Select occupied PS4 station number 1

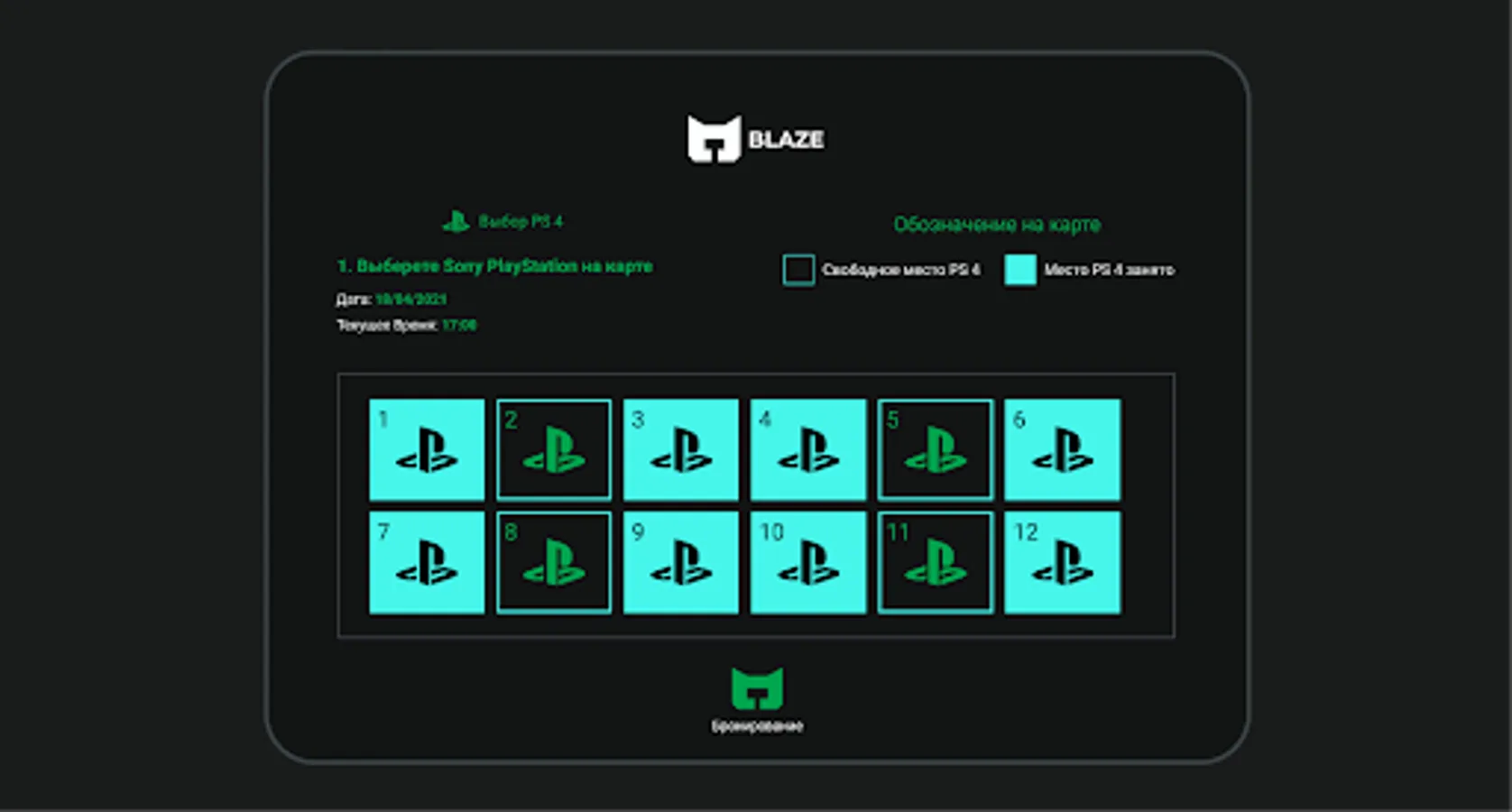(x=427, y=449)
